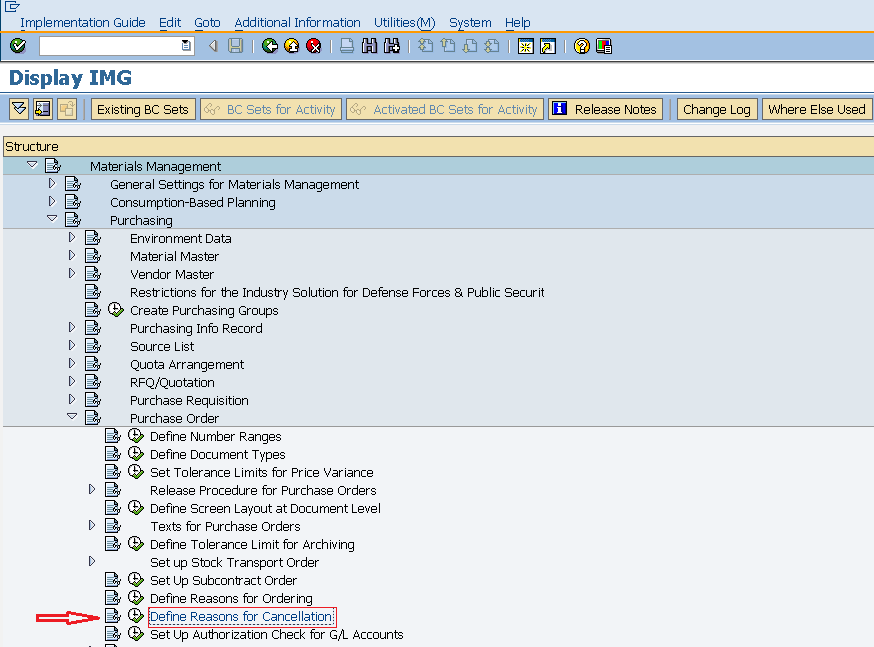Image resolution: width=874 pixels, height=647 pixels.
Task: Execute the Define Reasons for Cancellation activity icon
Action: pyautogui.click(x=136, y=616)
